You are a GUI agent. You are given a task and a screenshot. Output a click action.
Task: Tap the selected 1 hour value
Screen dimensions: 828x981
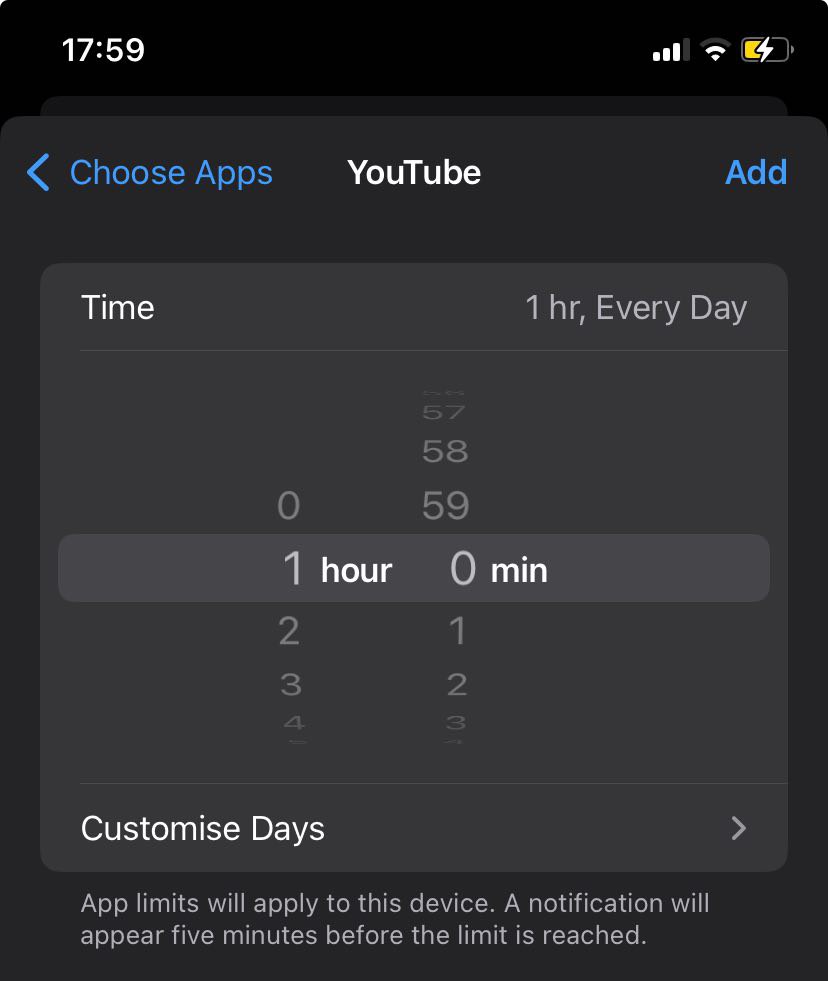click(293, 569)
